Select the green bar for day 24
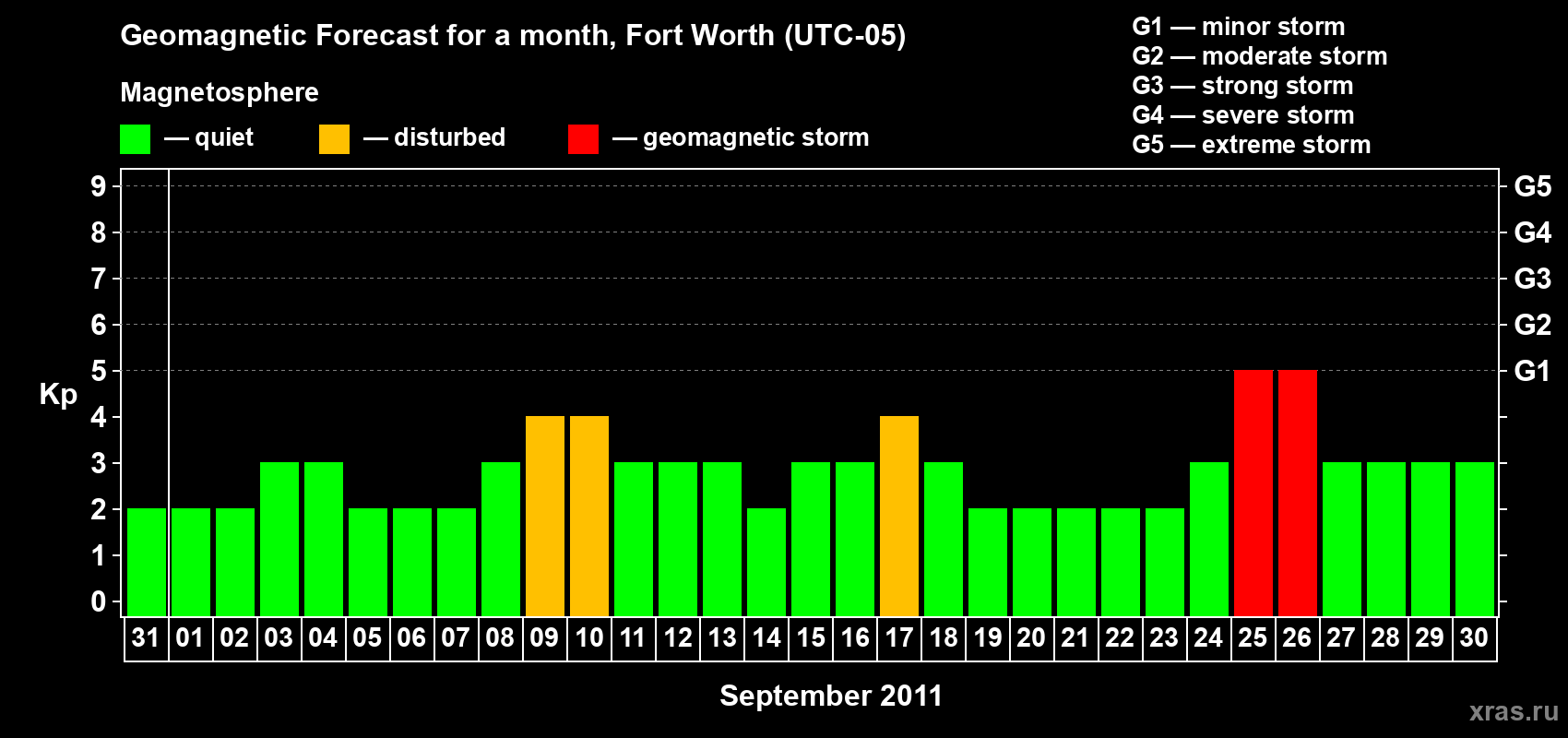1568x738 pixels. (1209, 539)
